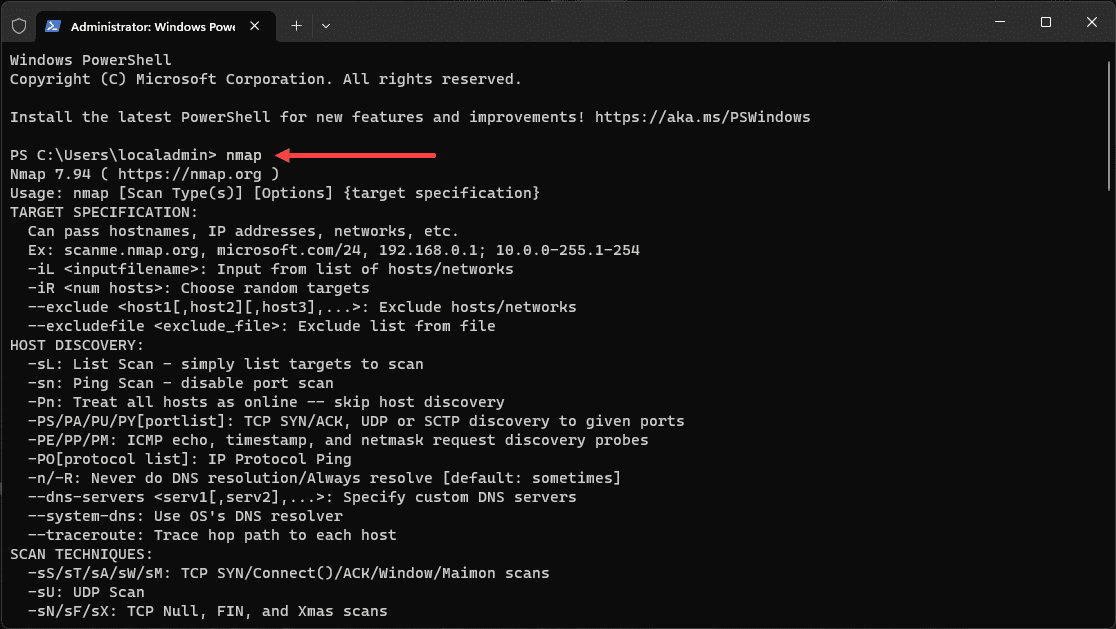Select the Administrator: Windows PowerShell tab
1116x629 pixels.
[x=150, y=27]
